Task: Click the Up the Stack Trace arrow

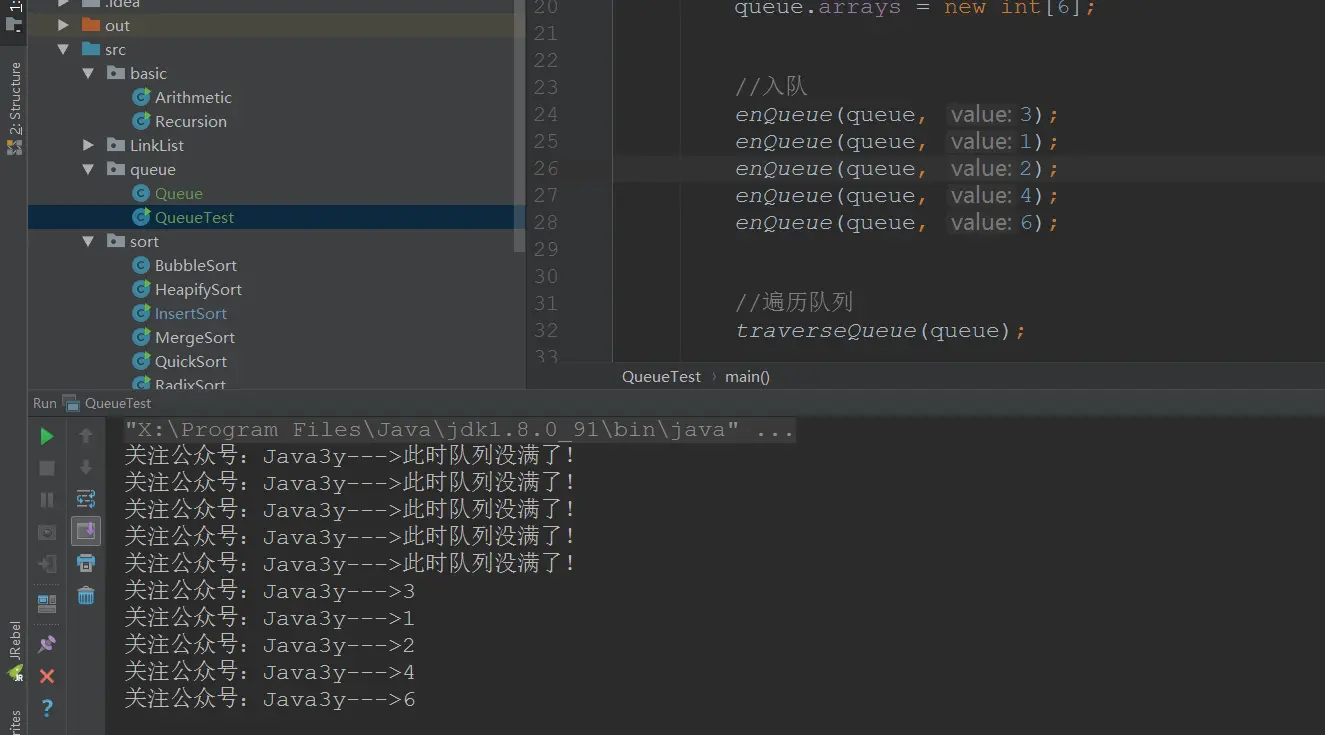Action: [86, 436]
